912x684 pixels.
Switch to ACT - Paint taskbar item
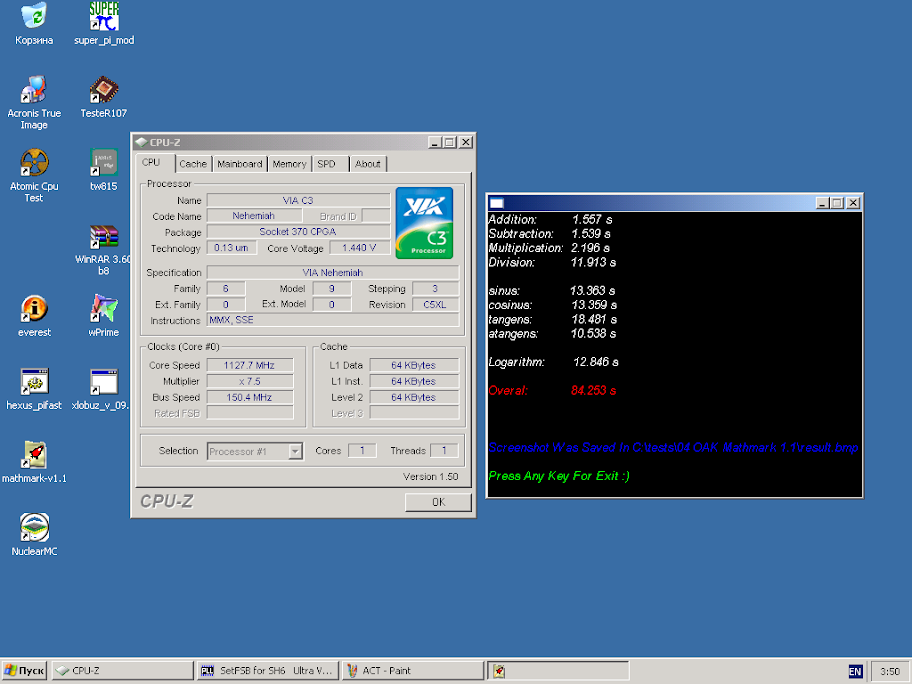(412, 671)
